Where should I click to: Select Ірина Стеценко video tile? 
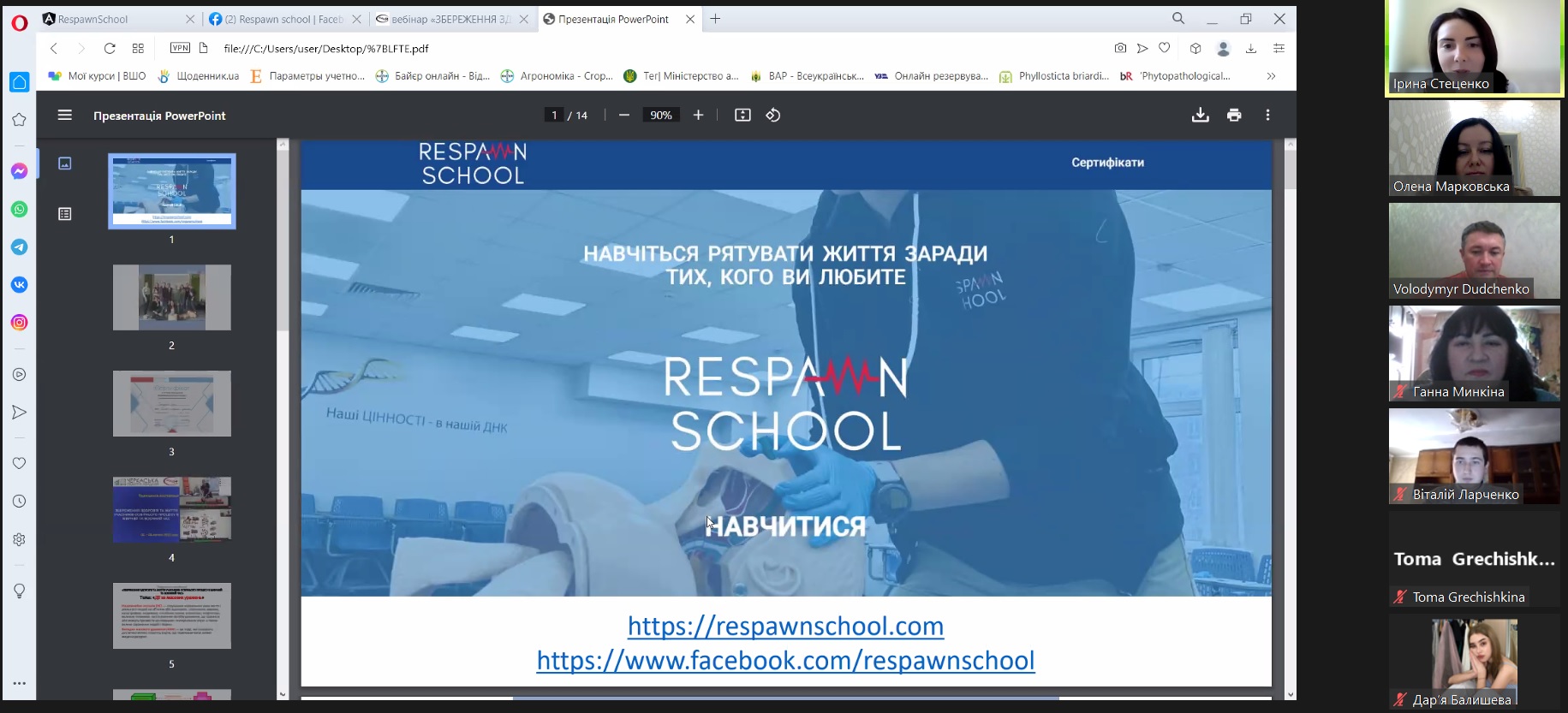click(1473, 47)
